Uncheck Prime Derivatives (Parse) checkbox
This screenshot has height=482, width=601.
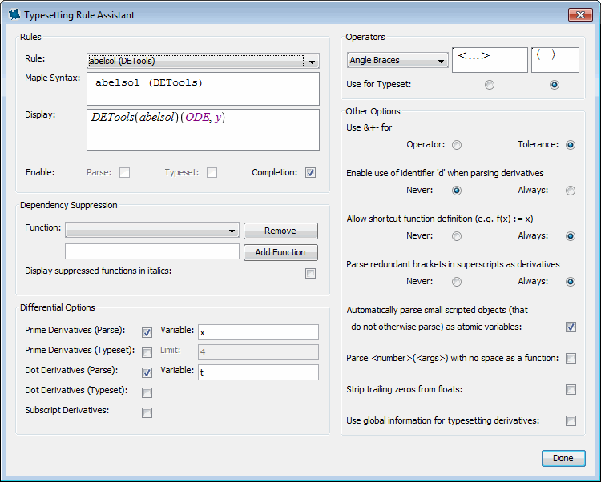pyautogui.click(x=147, y=331)
